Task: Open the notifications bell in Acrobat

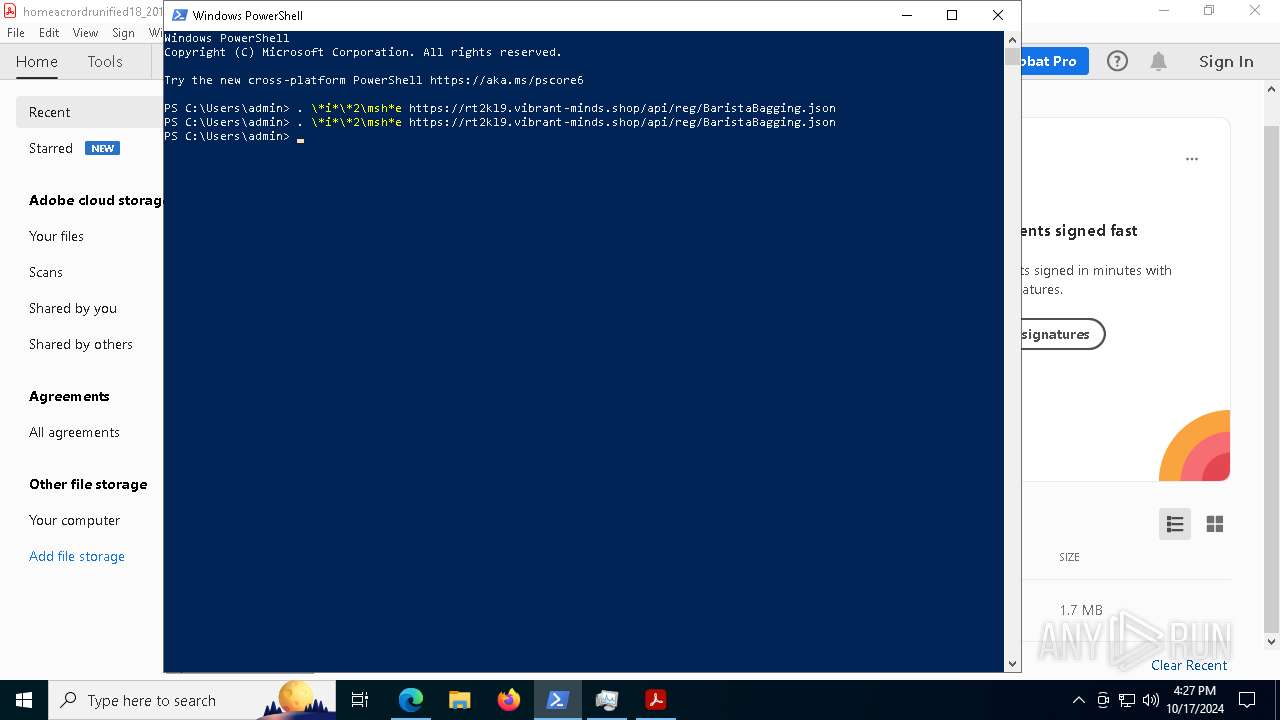Action: (x=1158, y=61)
